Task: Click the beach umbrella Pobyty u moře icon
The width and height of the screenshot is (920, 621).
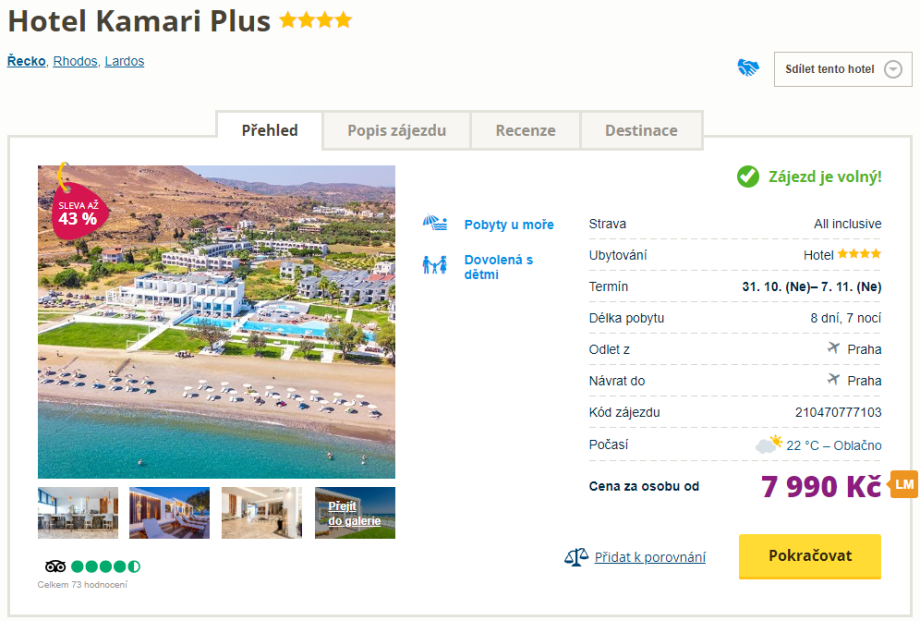Action: tap(434, 224)
